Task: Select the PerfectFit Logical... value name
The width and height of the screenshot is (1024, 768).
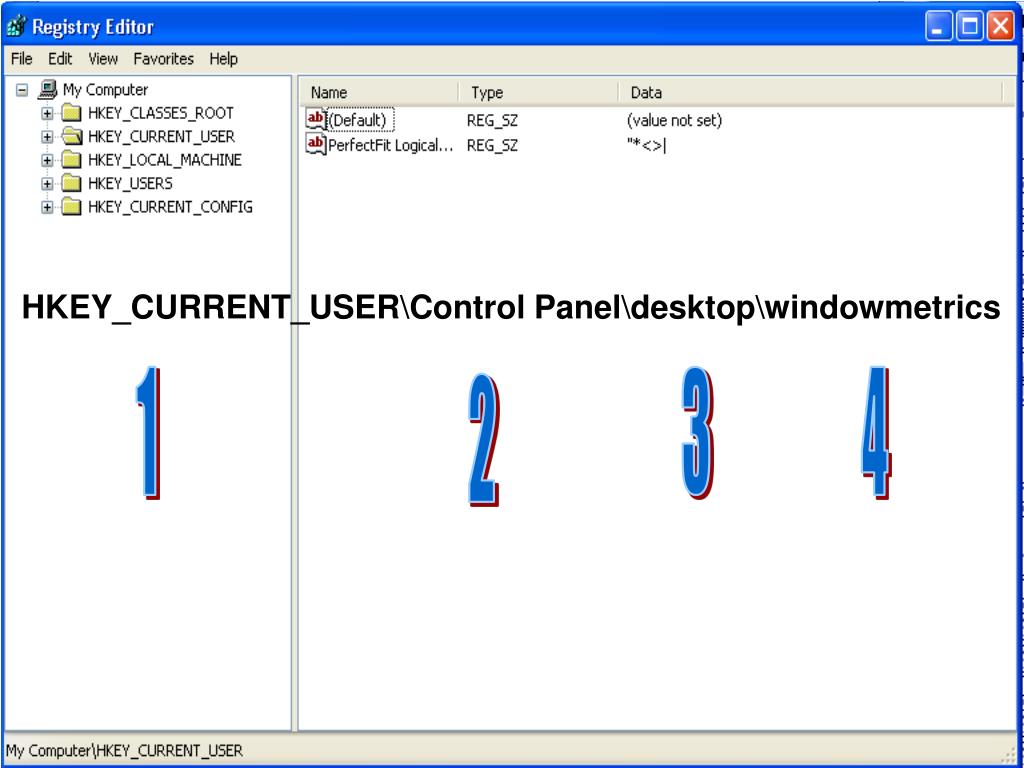Action: point(391,145)
